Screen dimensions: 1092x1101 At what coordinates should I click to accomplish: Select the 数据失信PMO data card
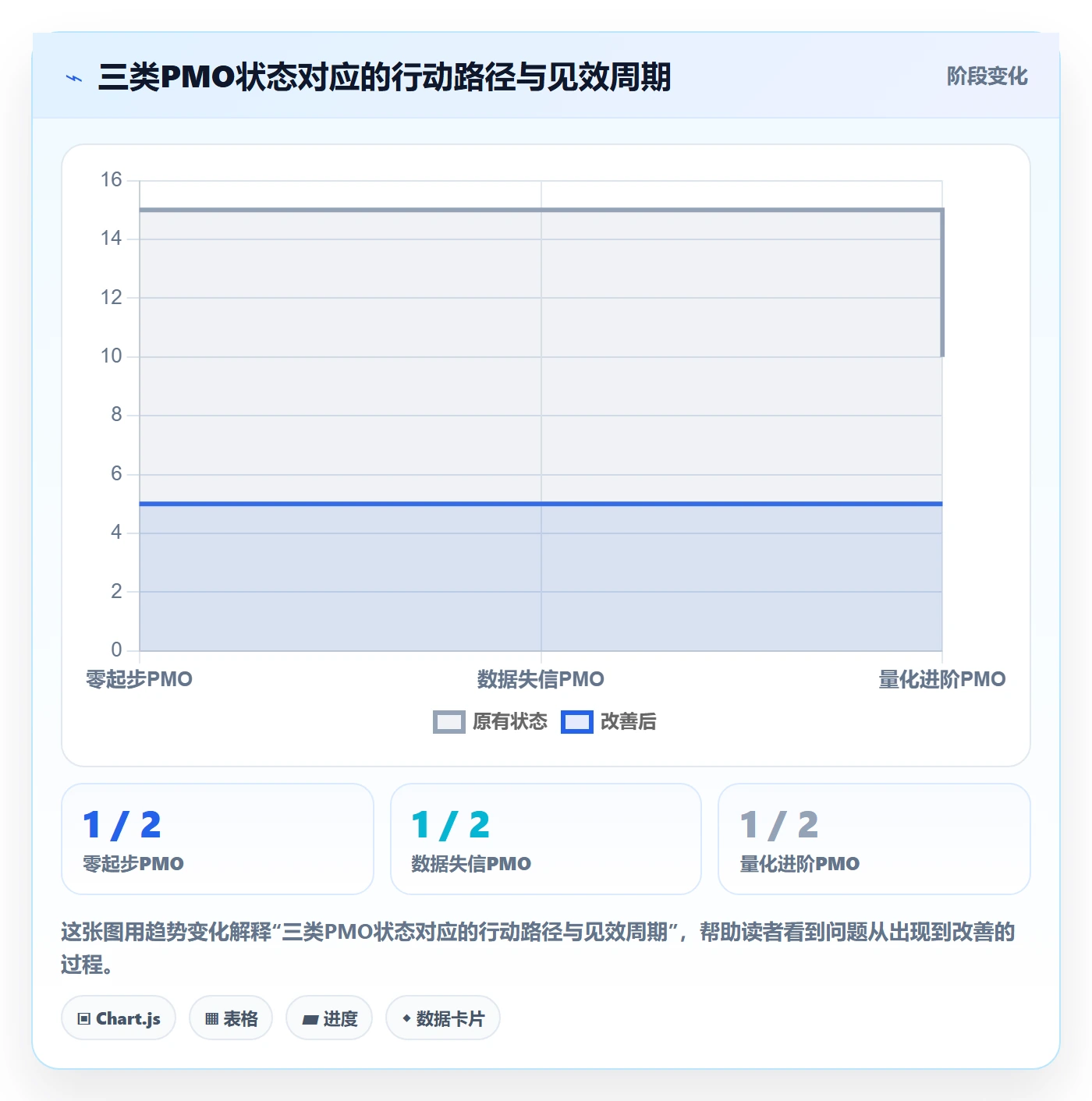point(546,839)
